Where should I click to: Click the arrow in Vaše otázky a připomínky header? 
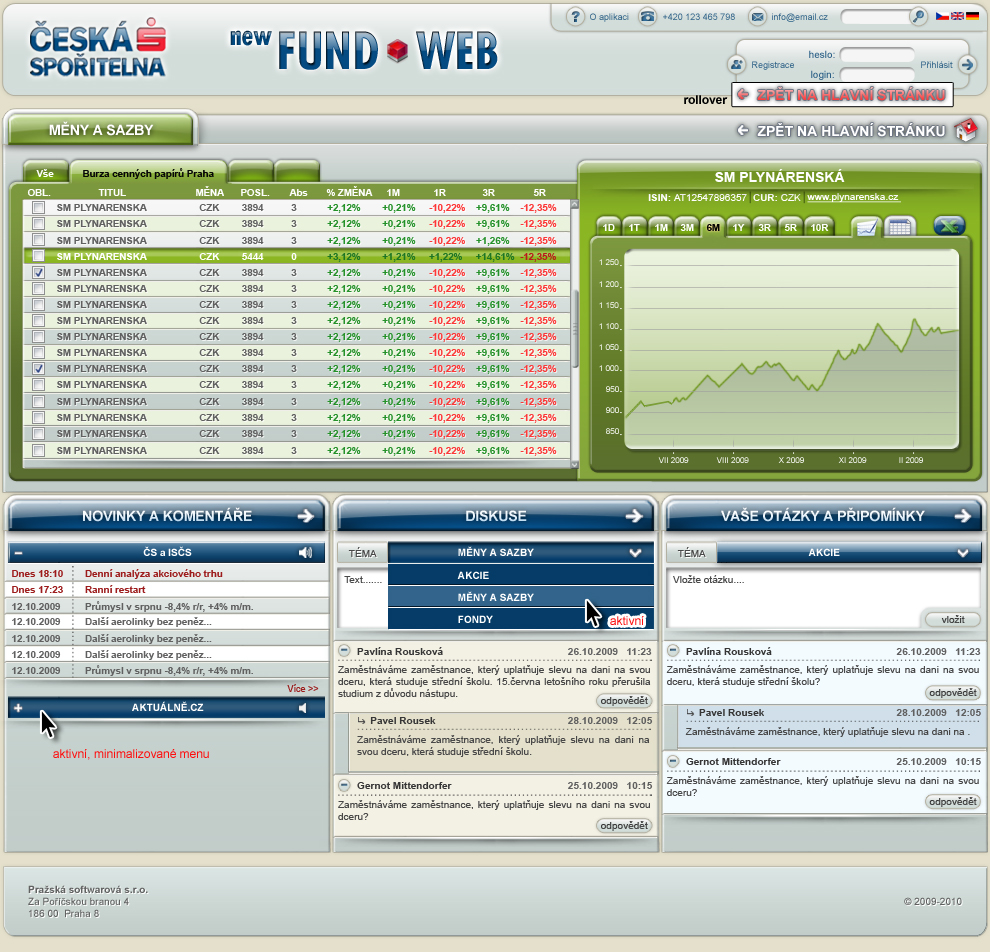[x=963, y=516]
